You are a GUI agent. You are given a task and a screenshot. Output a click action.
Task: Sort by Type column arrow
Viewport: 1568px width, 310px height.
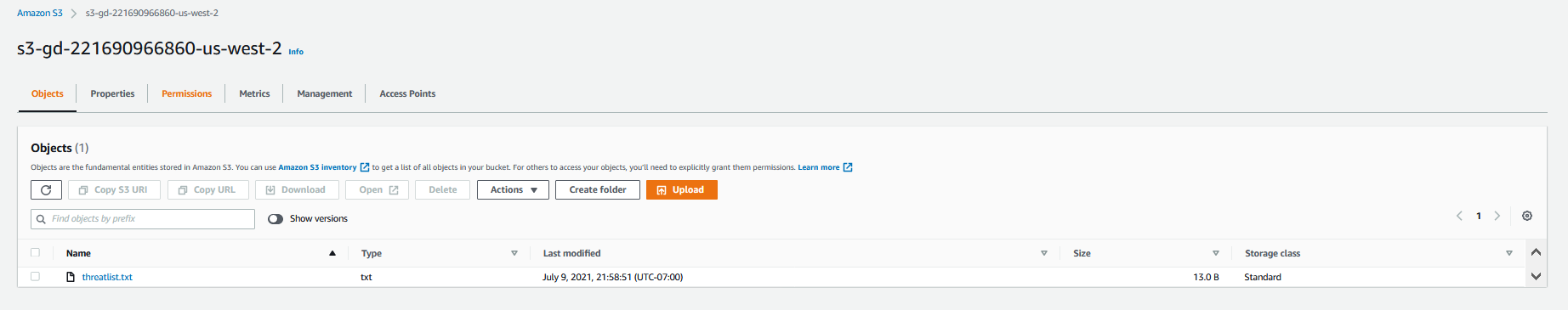point(514,253)
